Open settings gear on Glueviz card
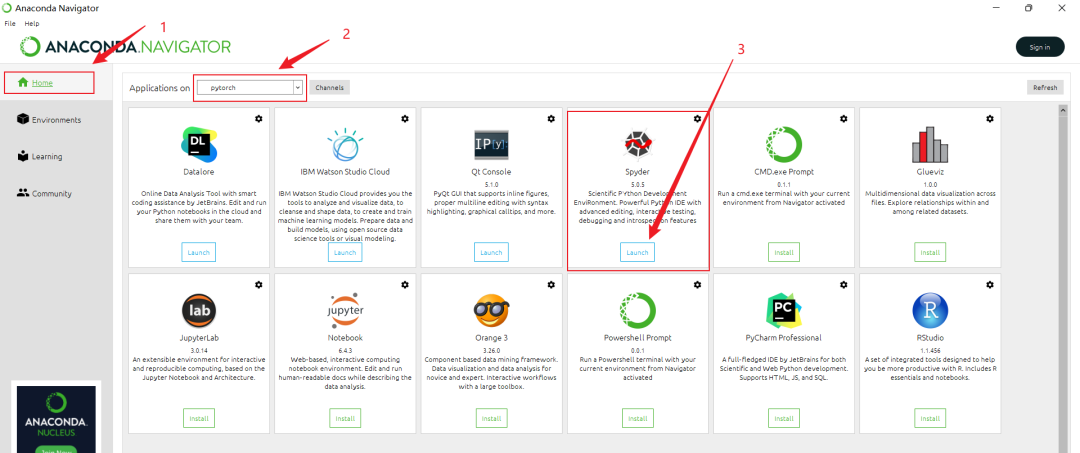The image size is (1080, 453). [990, 118]
